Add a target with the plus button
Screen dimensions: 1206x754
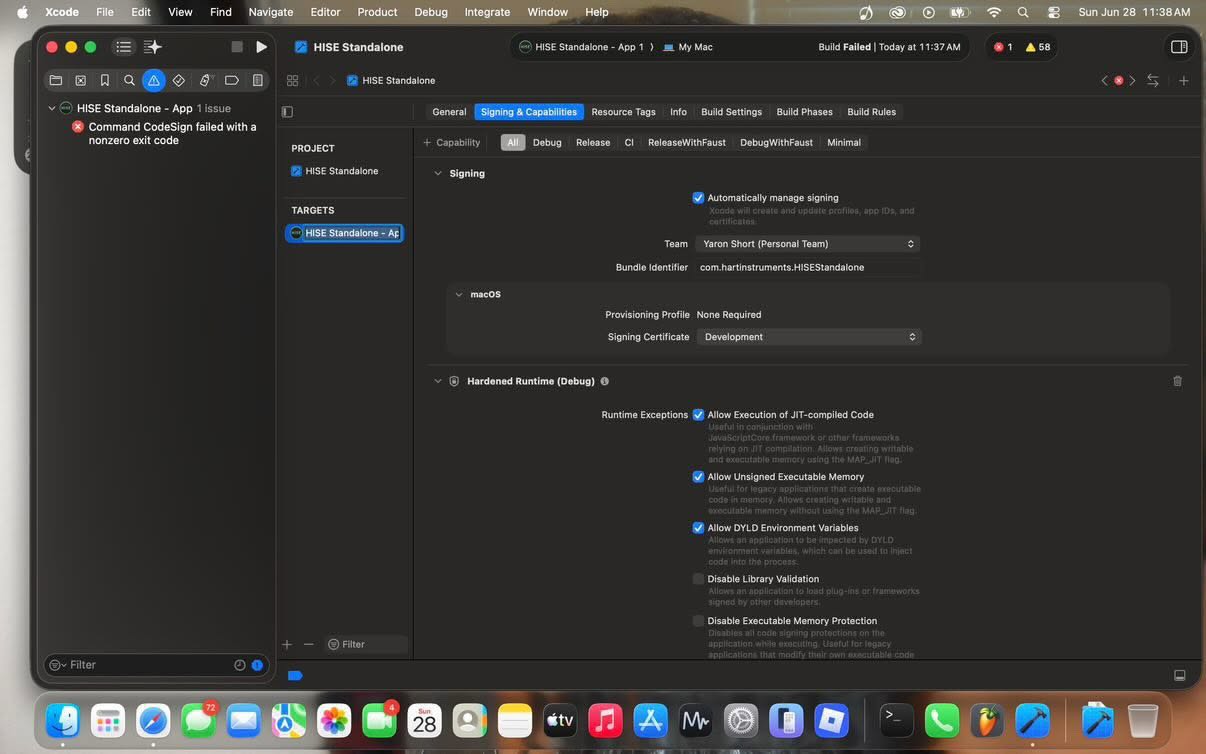tap(287, 644)
